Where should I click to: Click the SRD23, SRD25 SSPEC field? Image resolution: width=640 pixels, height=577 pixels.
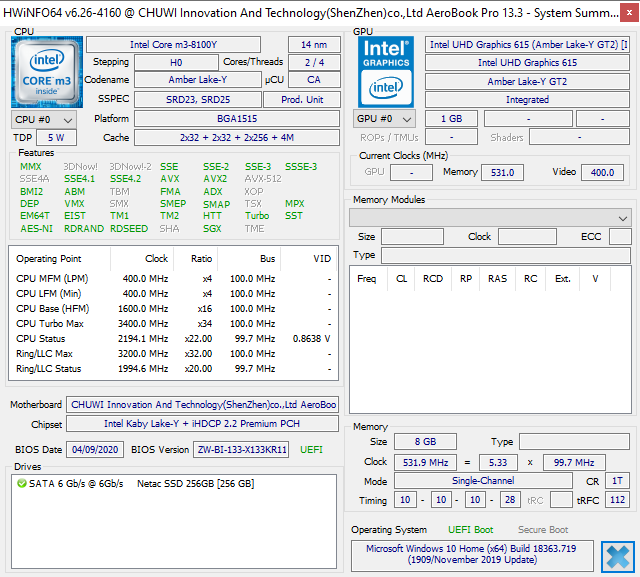[198, 99]
